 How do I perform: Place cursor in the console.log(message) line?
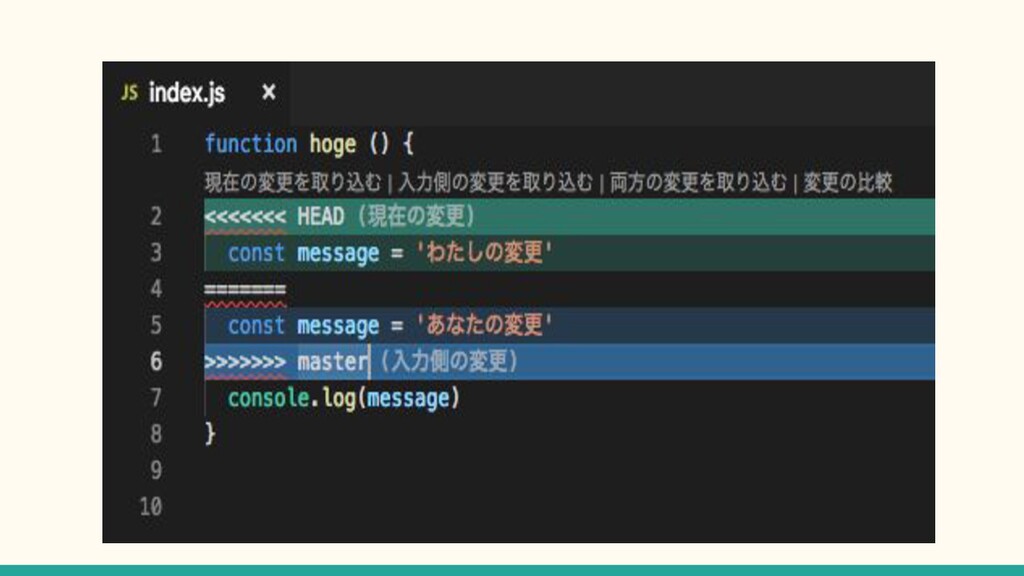pos(343,398)
